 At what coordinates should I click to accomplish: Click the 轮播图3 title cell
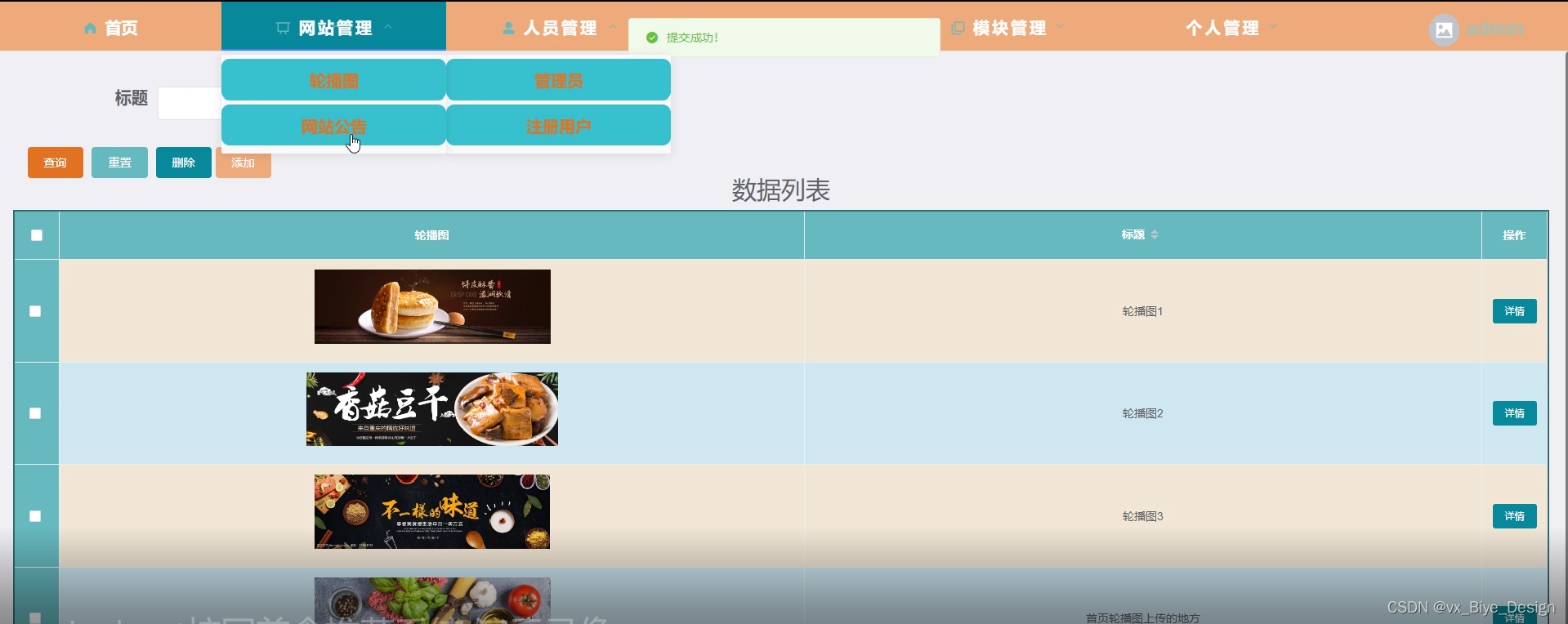tap(1142, 516)
